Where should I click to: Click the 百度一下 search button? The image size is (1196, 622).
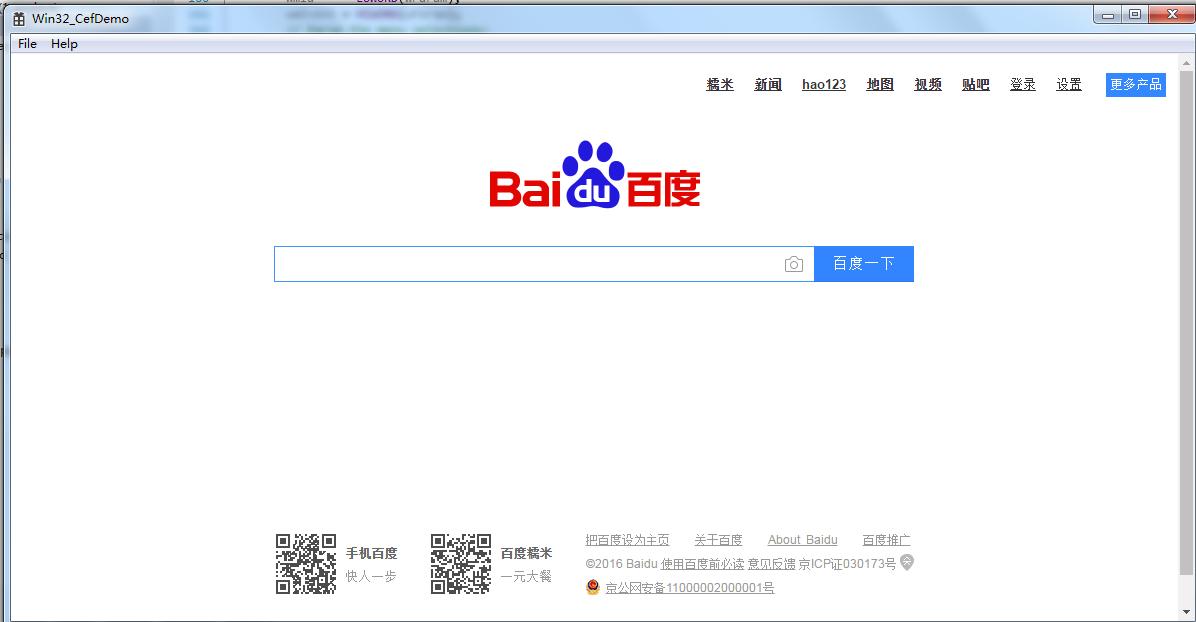click(864, 264)
